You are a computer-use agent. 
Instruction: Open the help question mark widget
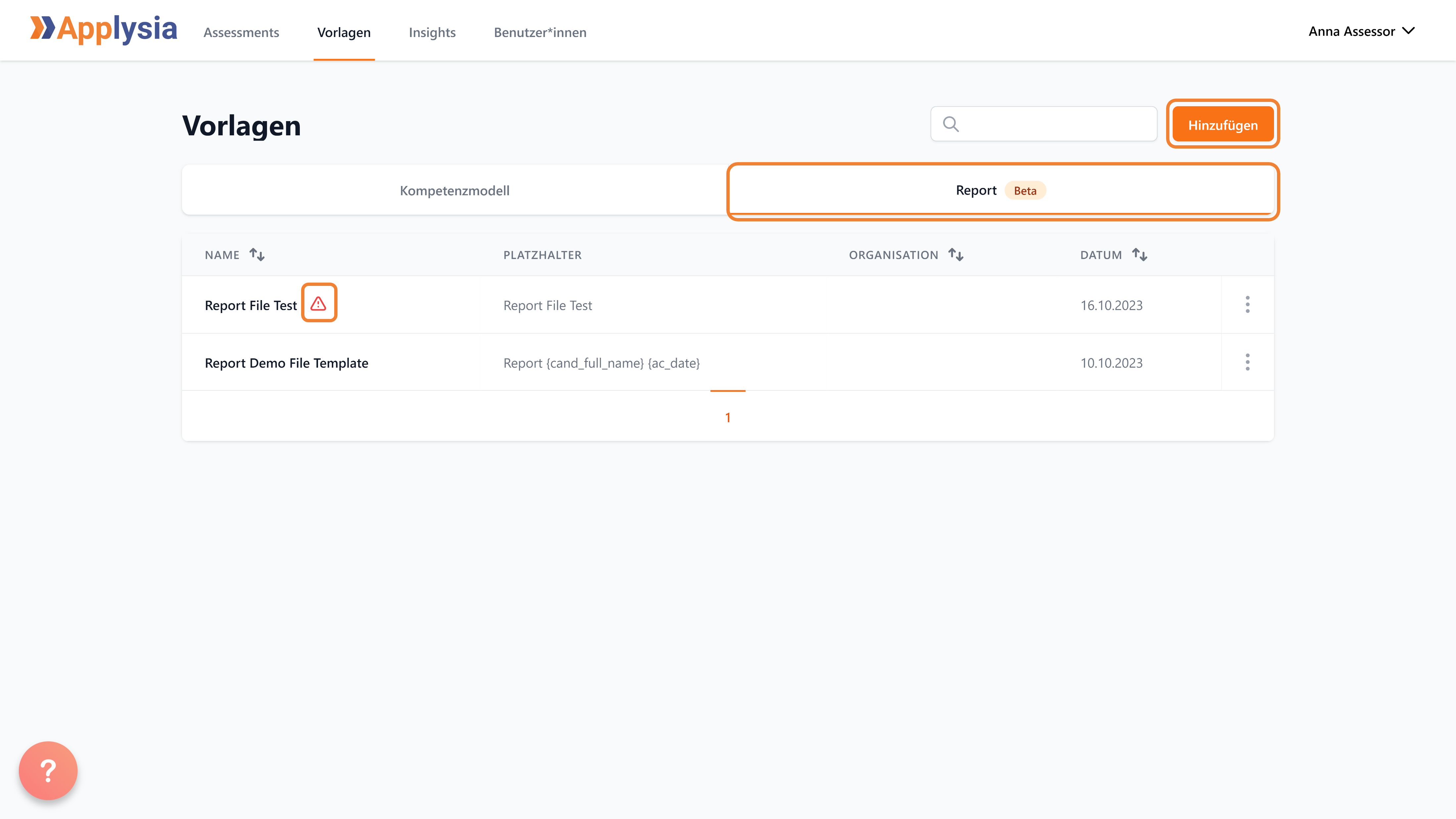pyautogui.click(x=48, y=770)
